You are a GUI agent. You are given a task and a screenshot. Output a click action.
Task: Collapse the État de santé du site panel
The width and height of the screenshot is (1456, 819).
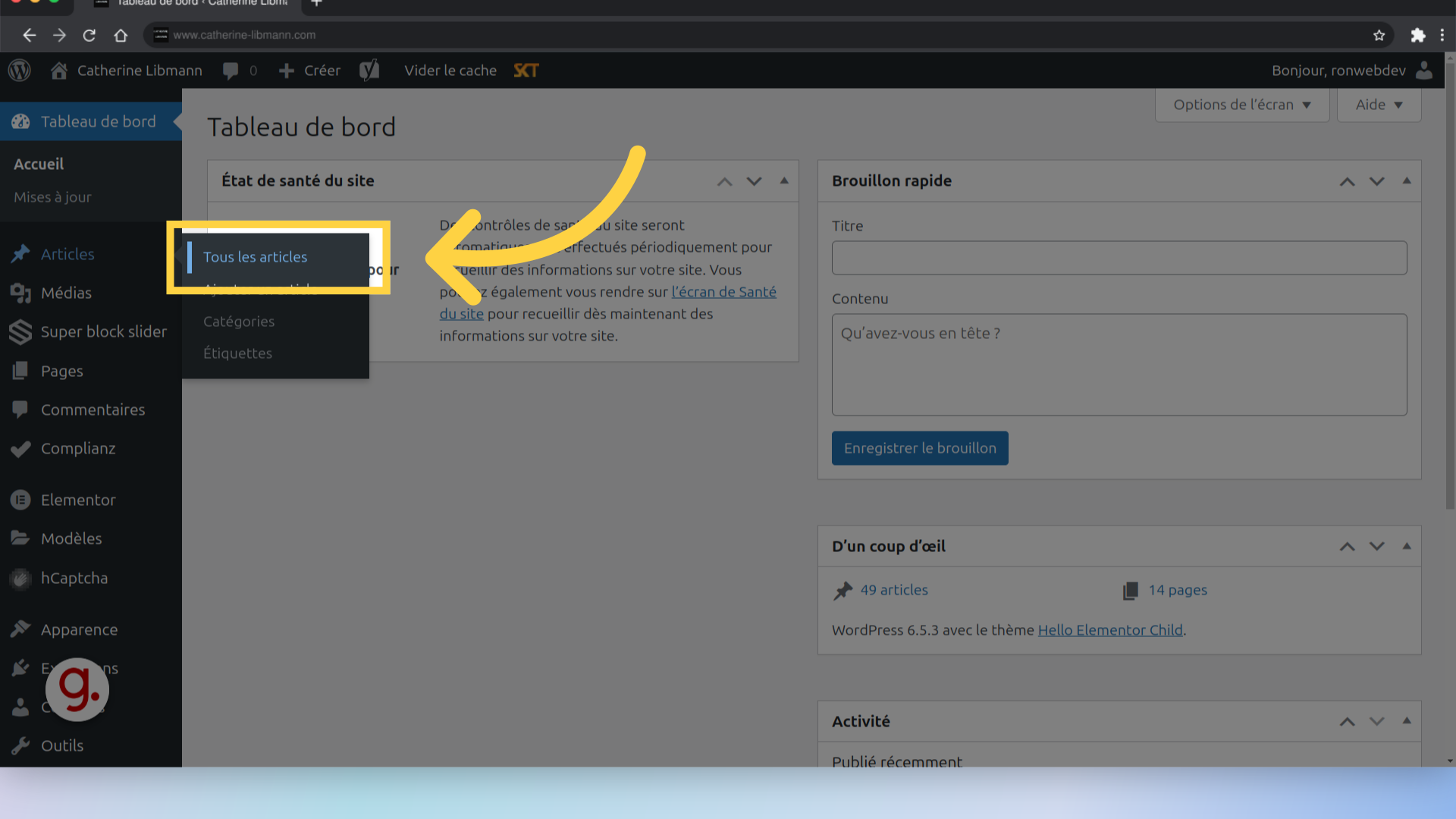tap(784, 180)
